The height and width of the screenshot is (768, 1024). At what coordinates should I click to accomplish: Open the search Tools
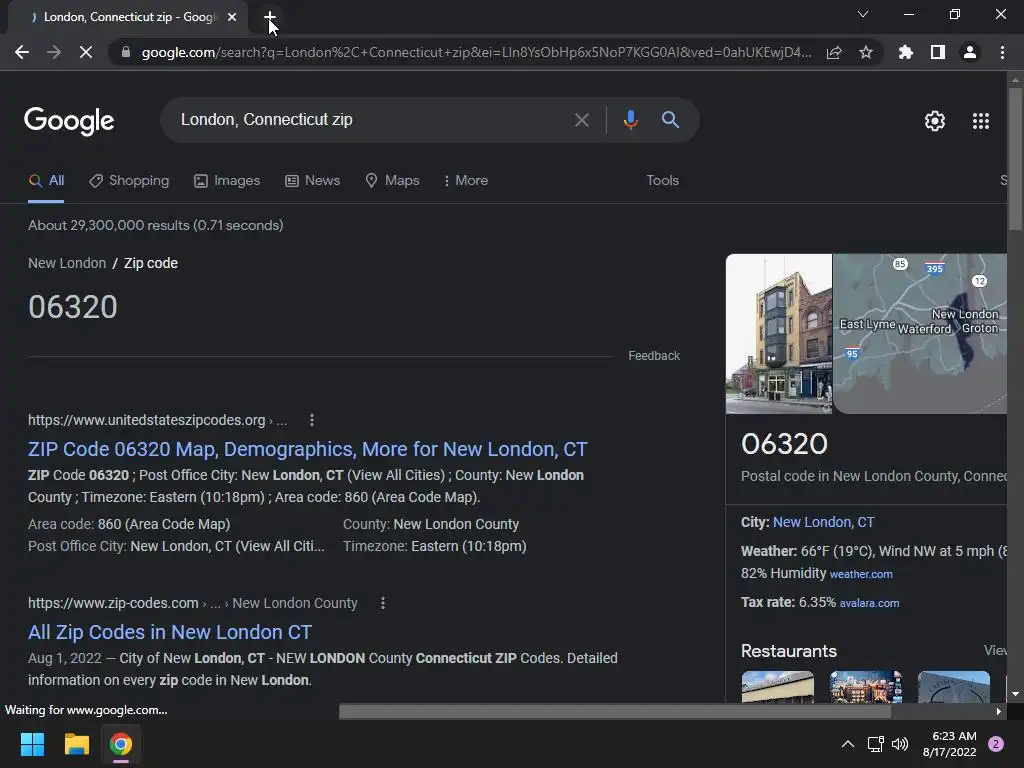pyautogui.click(x=662, y=181)
